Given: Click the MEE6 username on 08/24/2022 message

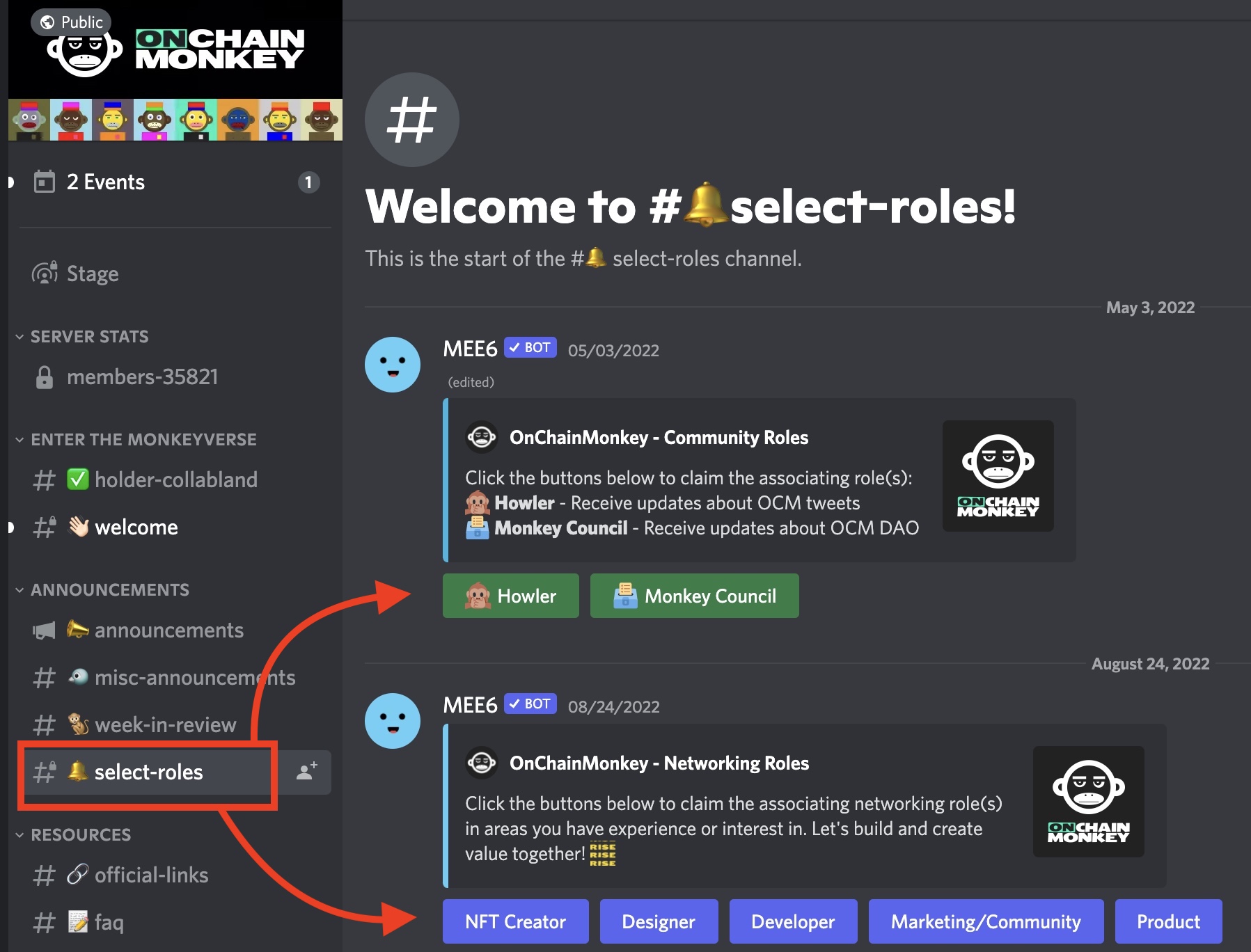Looking at the screenshot, I should pos(470,705).
